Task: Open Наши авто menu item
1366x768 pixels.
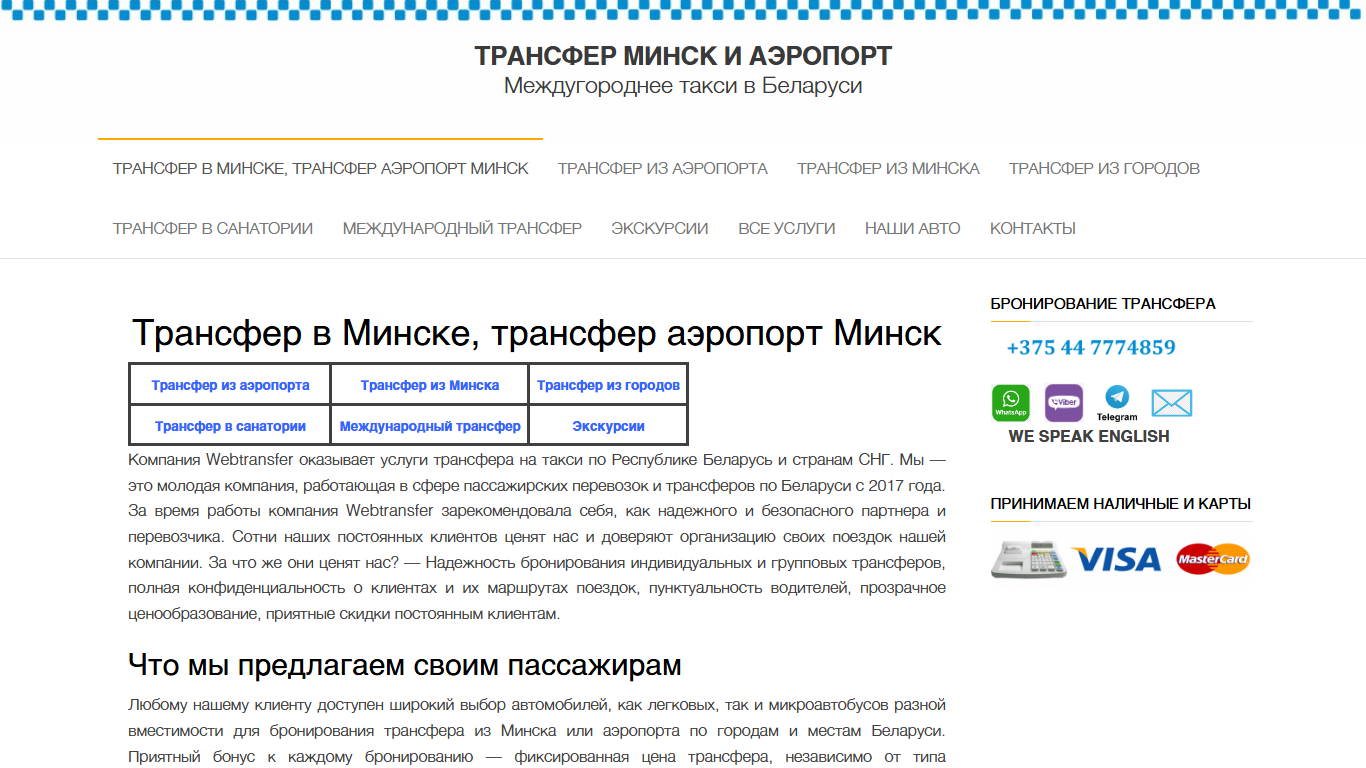Action: [x=913, y=228]
